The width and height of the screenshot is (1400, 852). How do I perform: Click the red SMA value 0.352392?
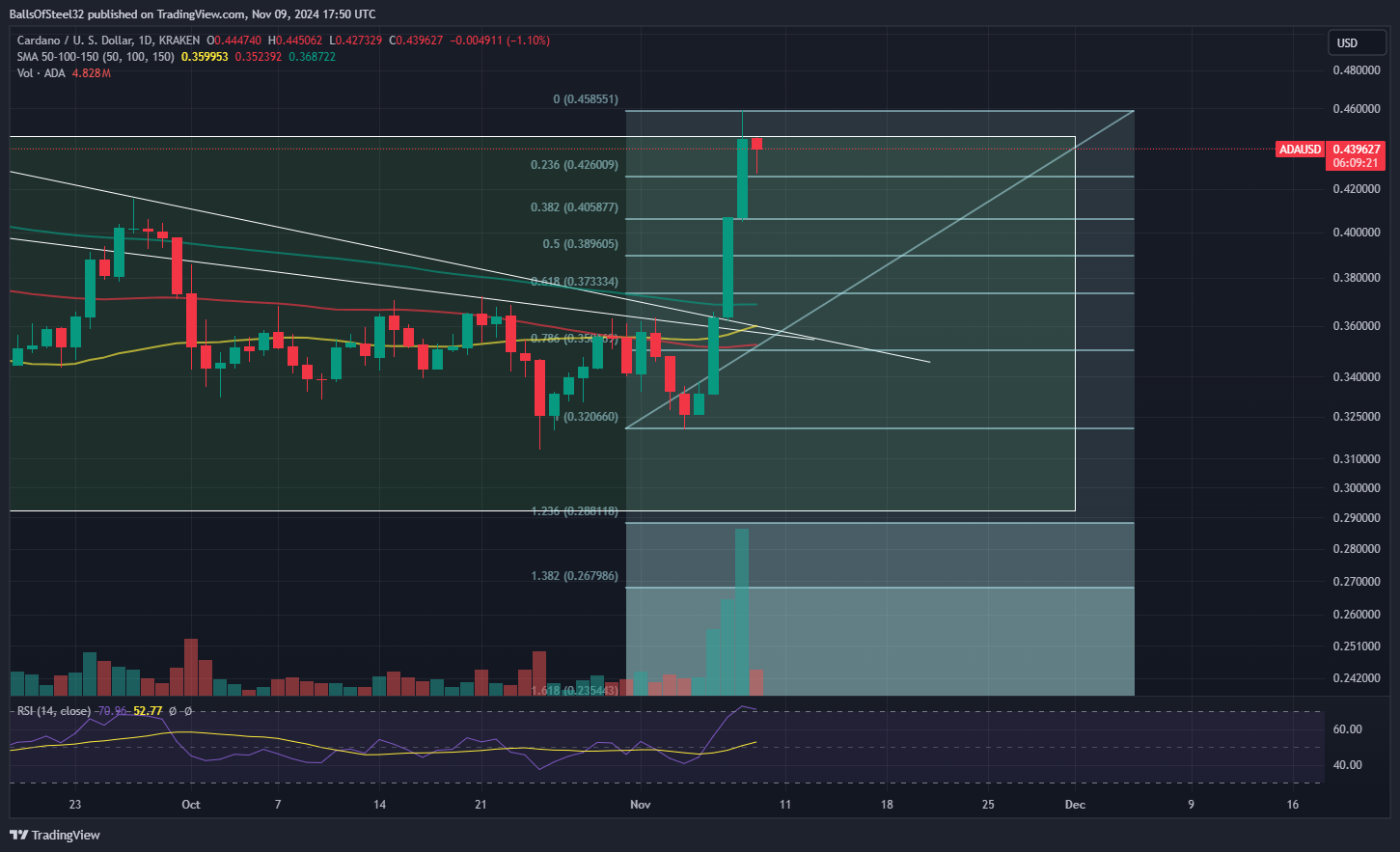tap(259, 57)
